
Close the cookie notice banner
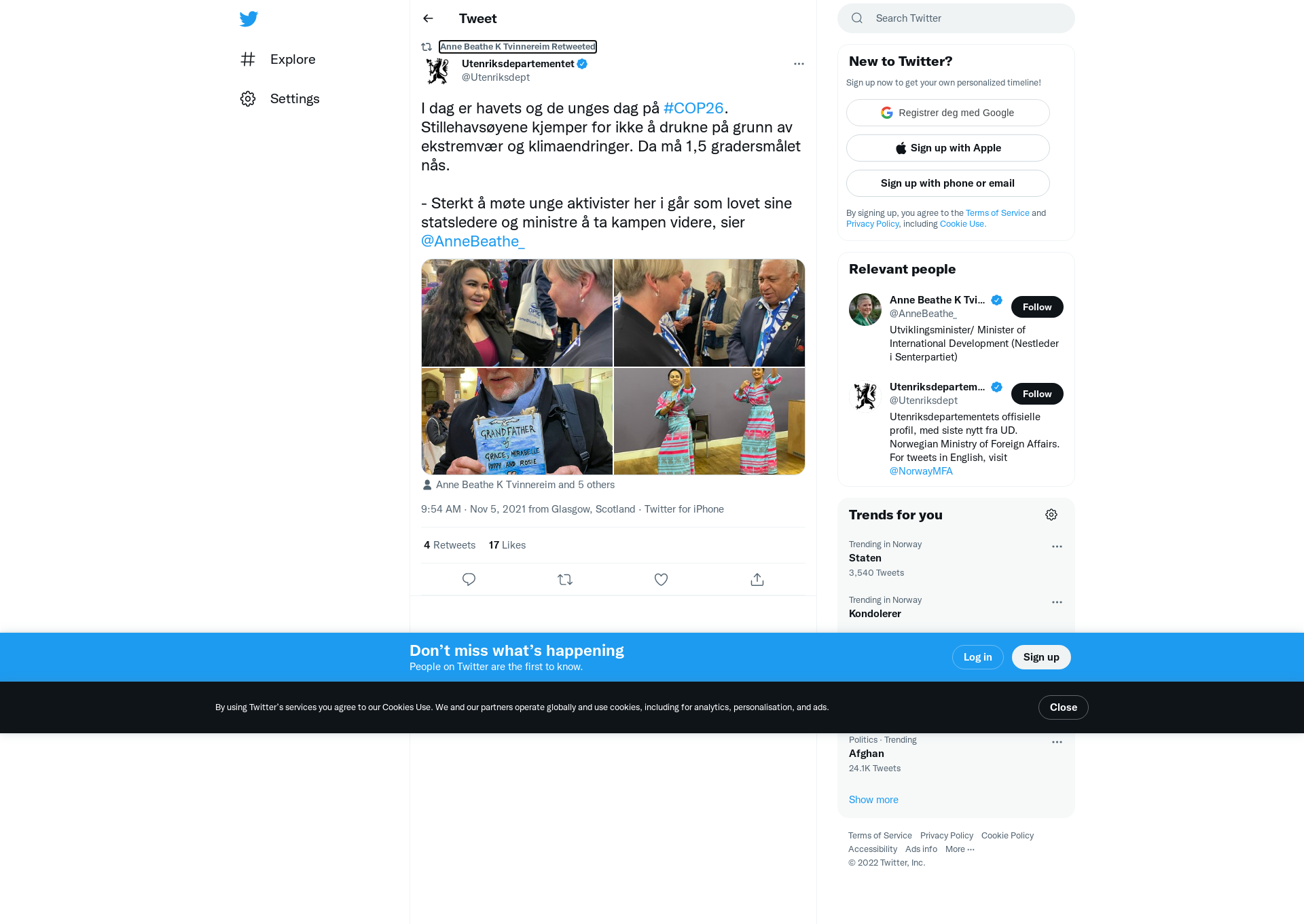[x=1064, y=707]
